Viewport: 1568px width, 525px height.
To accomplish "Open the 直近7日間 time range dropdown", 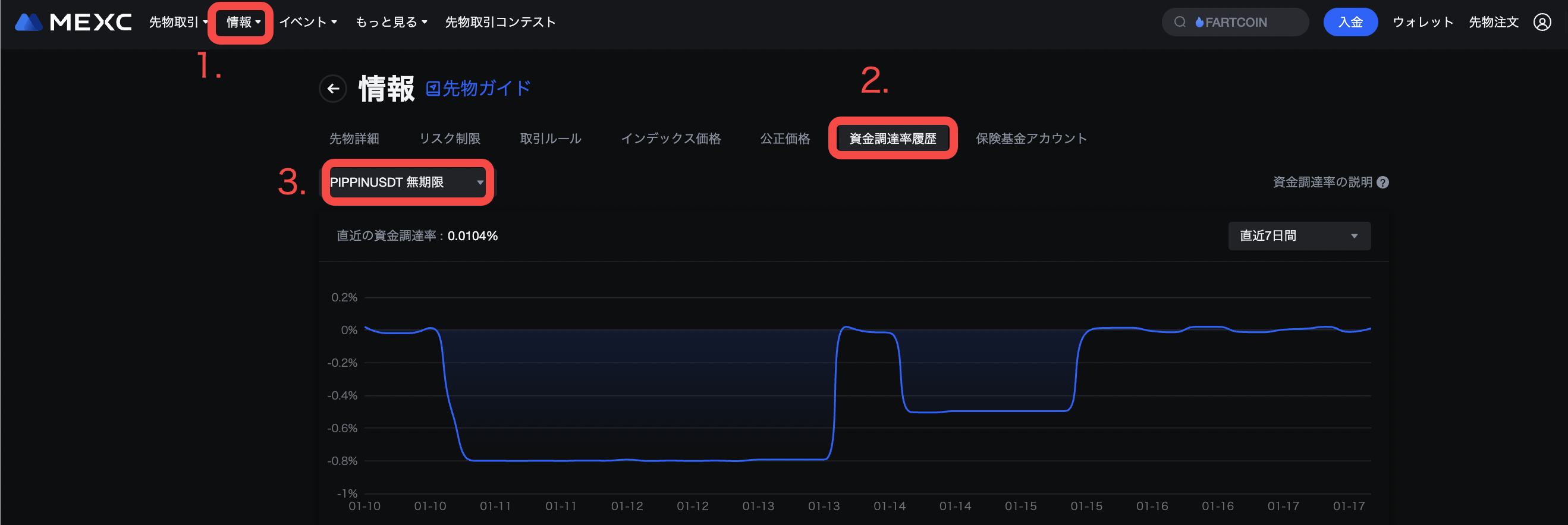I will (1299, 236).
